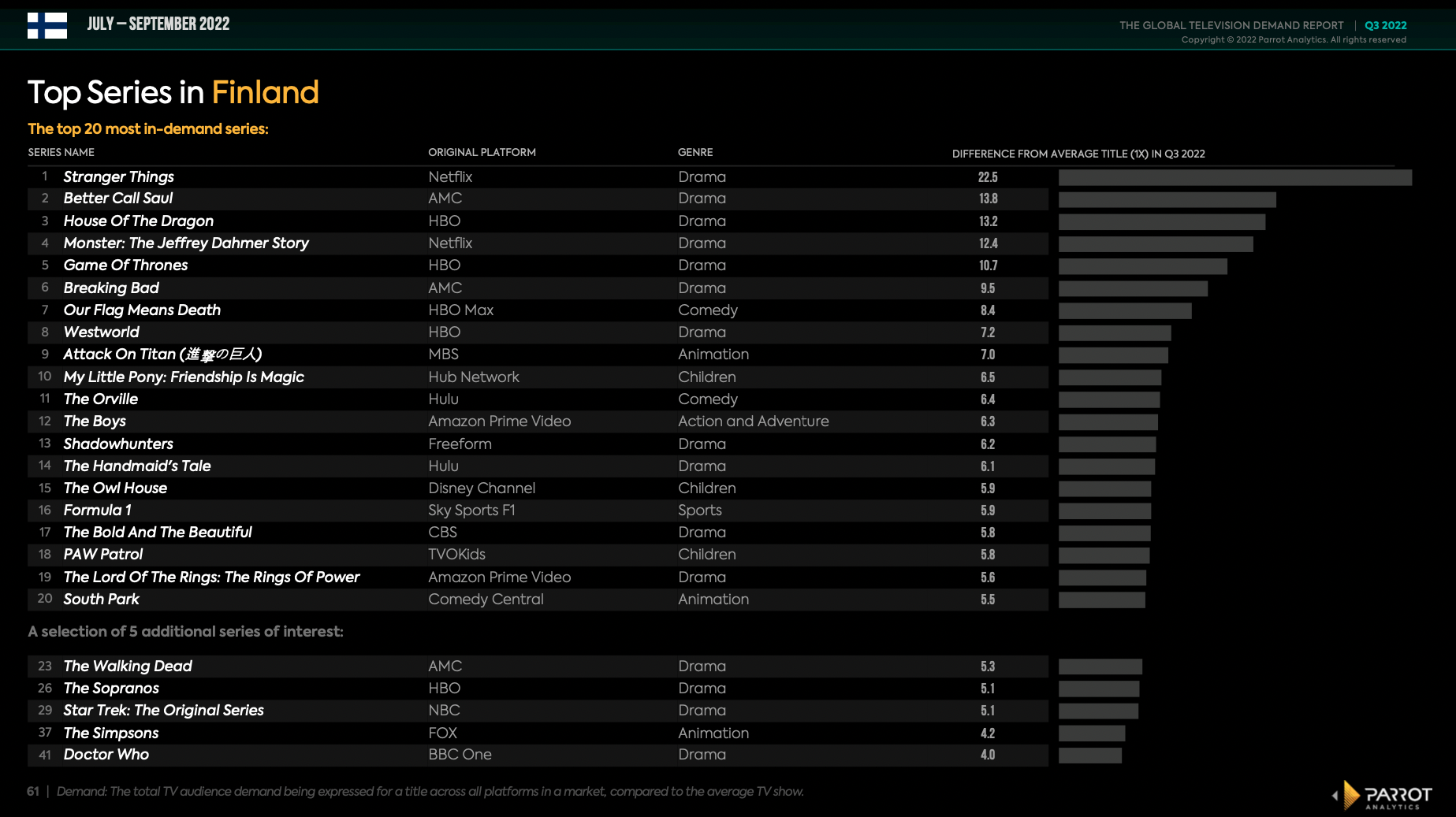The image size is (1456, 817).
Task: Select the 'Disney Channel' platform cell
Action: tap(482, 488)
